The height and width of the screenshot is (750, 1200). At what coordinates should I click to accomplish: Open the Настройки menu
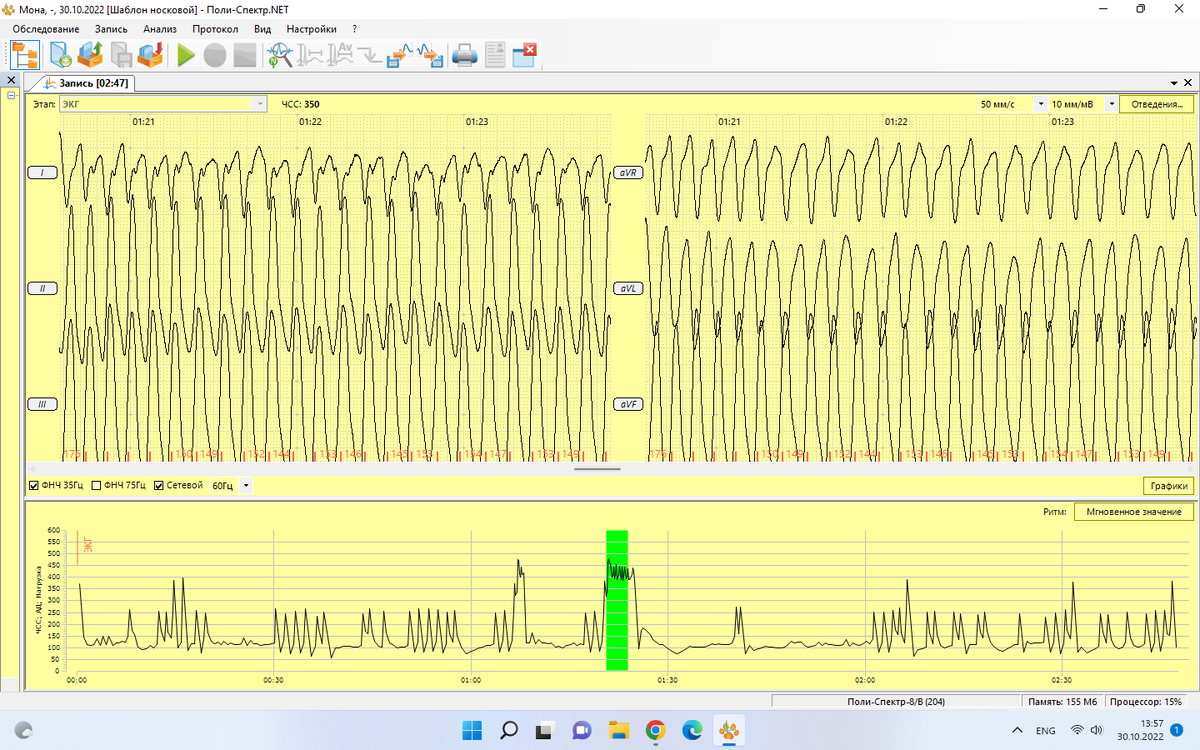[311, 29]
